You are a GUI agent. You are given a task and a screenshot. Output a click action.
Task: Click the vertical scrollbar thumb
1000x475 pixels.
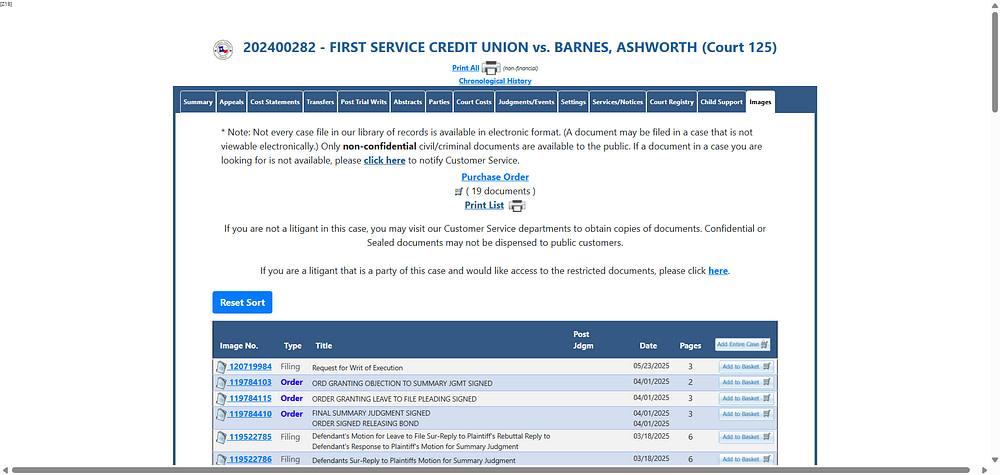click(x=994, y=62)
